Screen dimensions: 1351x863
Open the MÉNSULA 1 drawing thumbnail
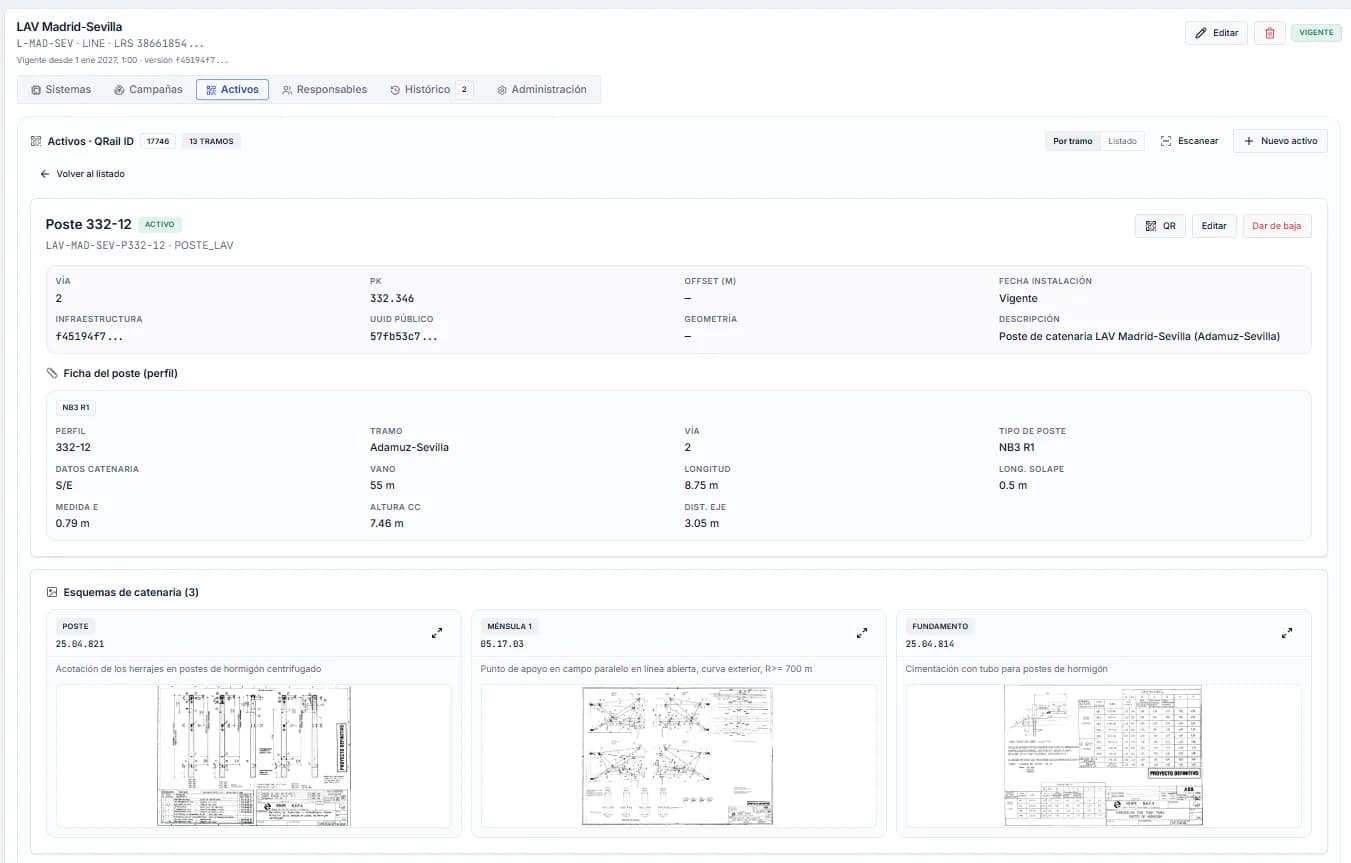pos(678,756)
